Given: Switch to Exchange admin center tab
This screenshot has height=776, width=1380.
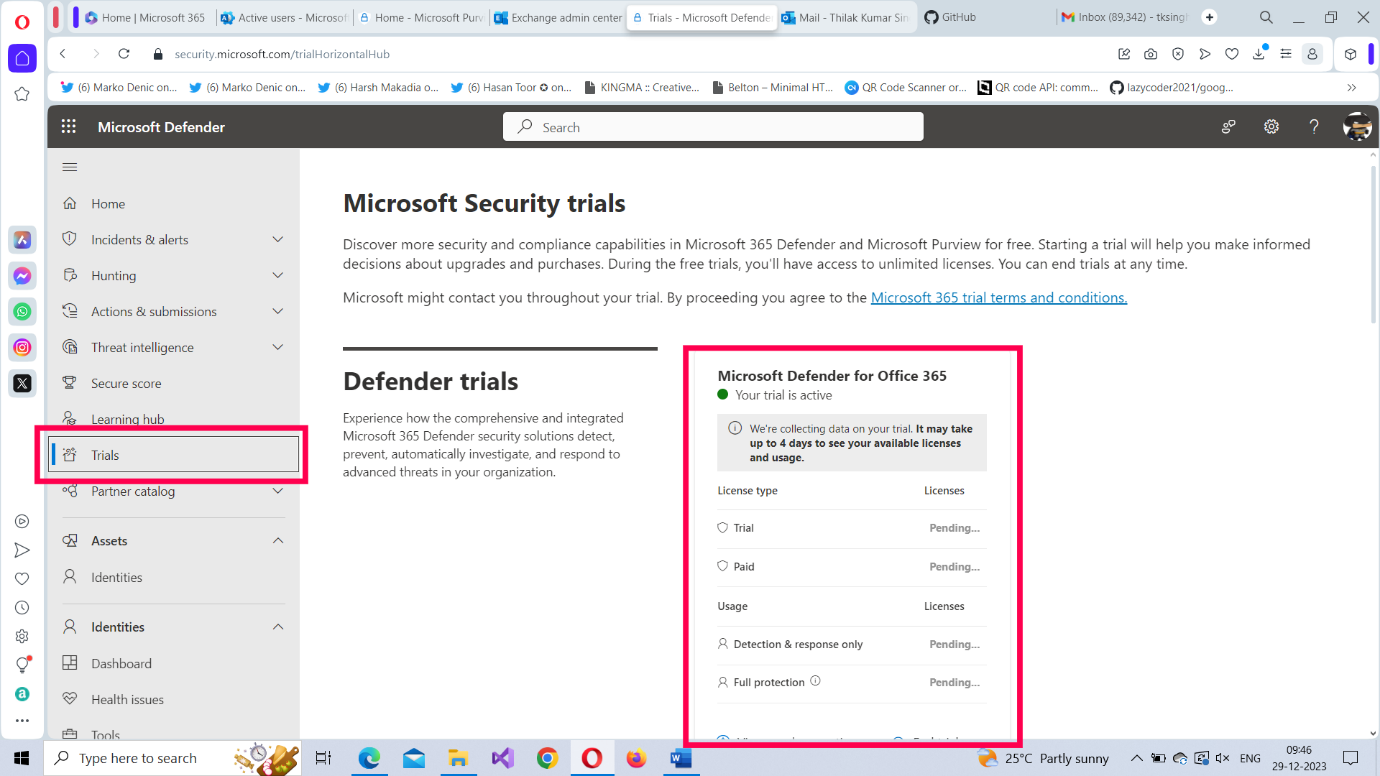Looking at the screenshot, I should (557, 18).
